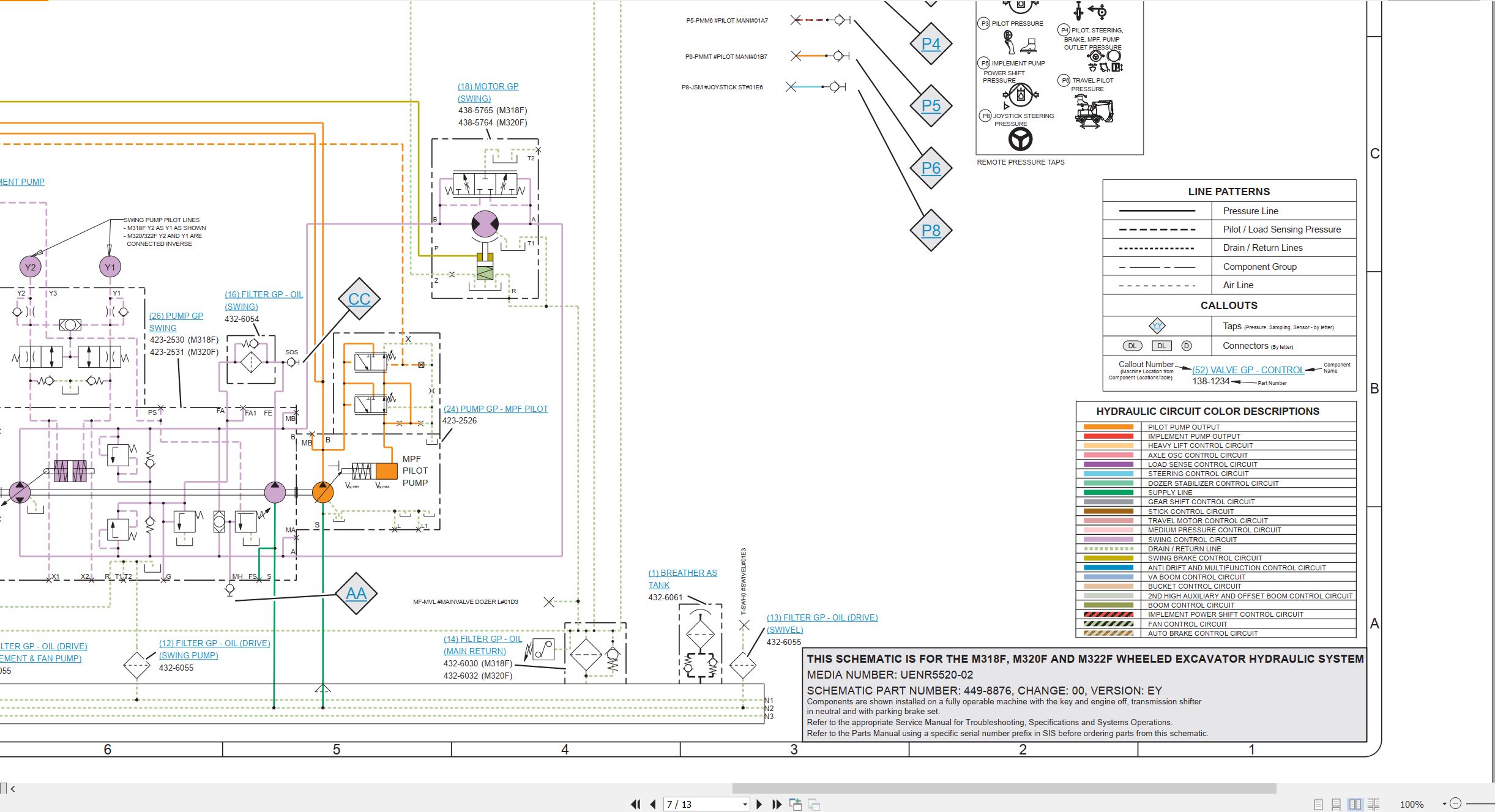Select facing pages layout icon
This screenshot has width=1495, height=812.
1355,805
